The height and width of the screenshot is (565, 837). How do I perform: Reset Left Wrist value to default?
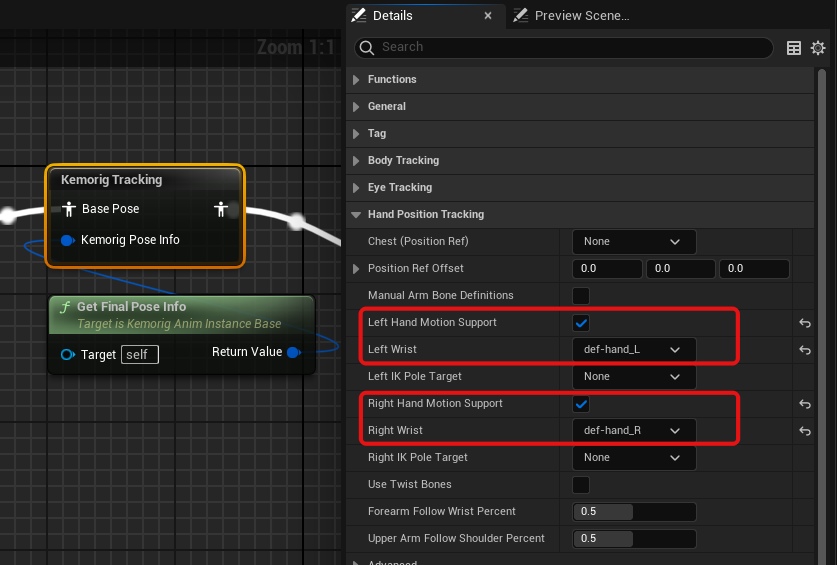804,350
